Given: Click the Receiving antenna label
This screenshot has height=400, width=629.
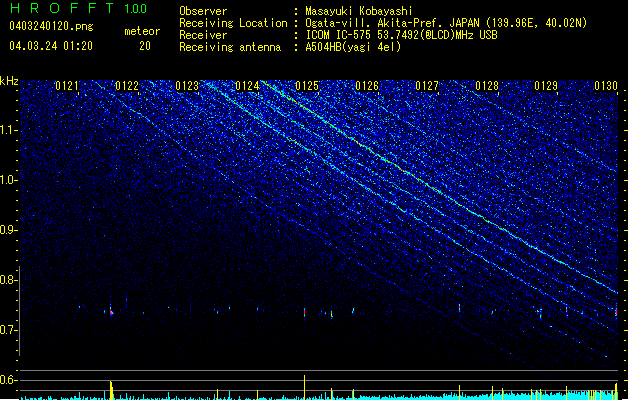Looking at the screenshot, I should click(230, 47).
